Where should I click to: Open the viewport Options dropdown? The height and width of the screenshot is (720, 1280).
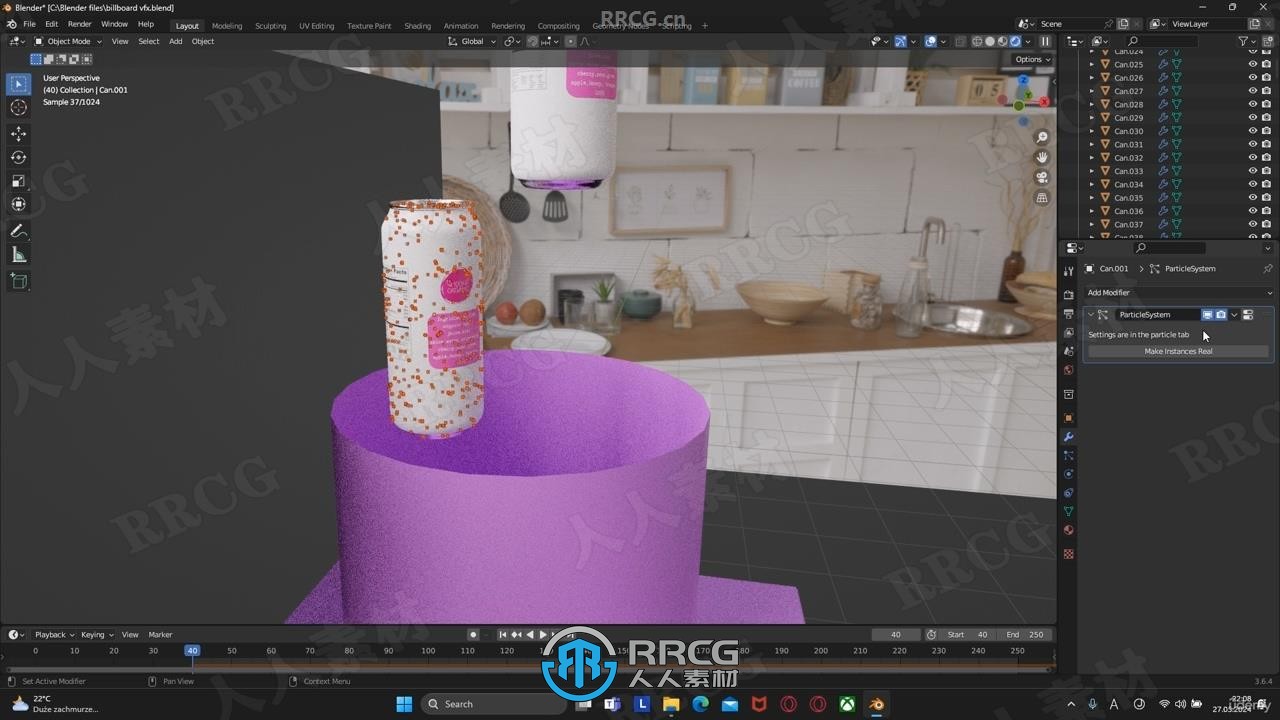coord(1032,59)
